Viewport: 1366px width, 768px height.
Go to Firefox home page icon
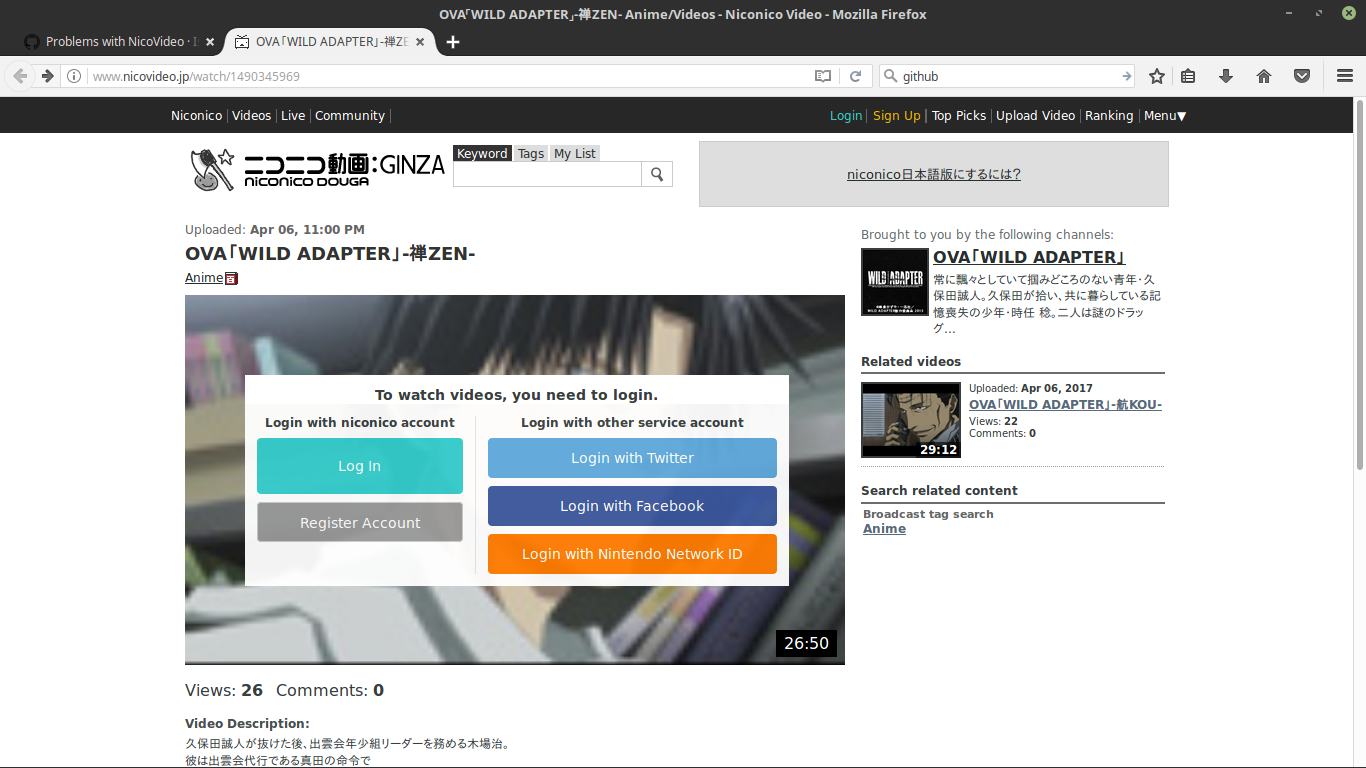pyautogui.click(x=1264, y=76)
